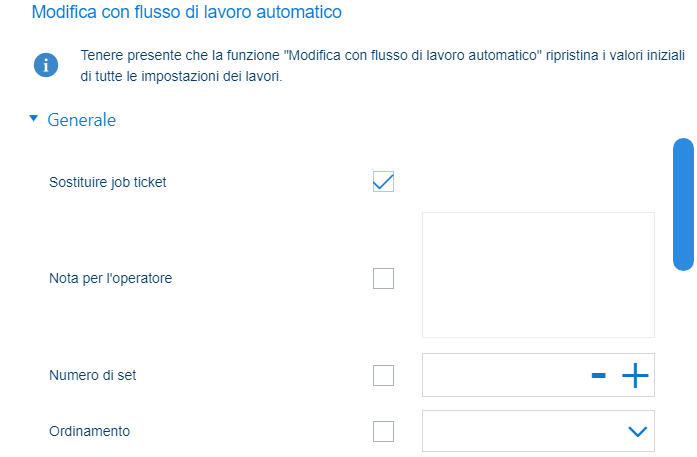Uncheck the Sostituire job ticket checkbox
This screenshot has height=457, width=697.
(383, 181)
